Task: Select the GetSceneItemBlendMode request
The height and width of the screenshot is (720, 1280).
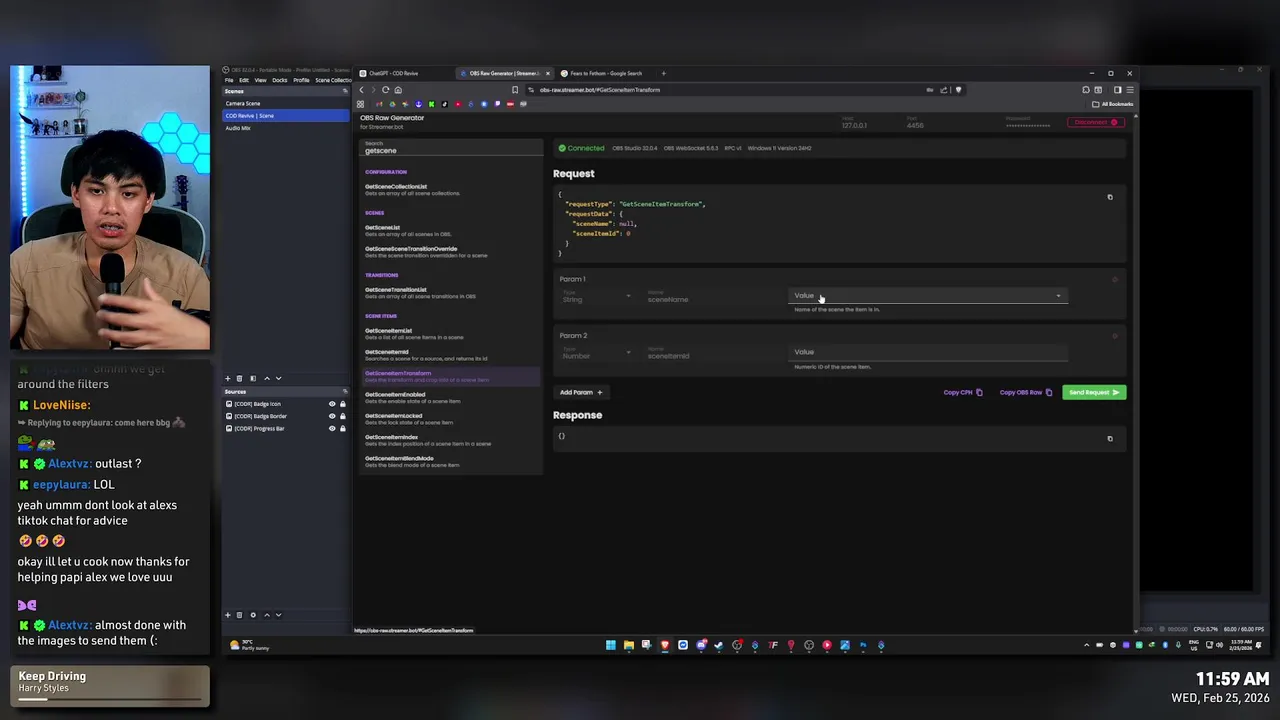Action: (450, 461)
